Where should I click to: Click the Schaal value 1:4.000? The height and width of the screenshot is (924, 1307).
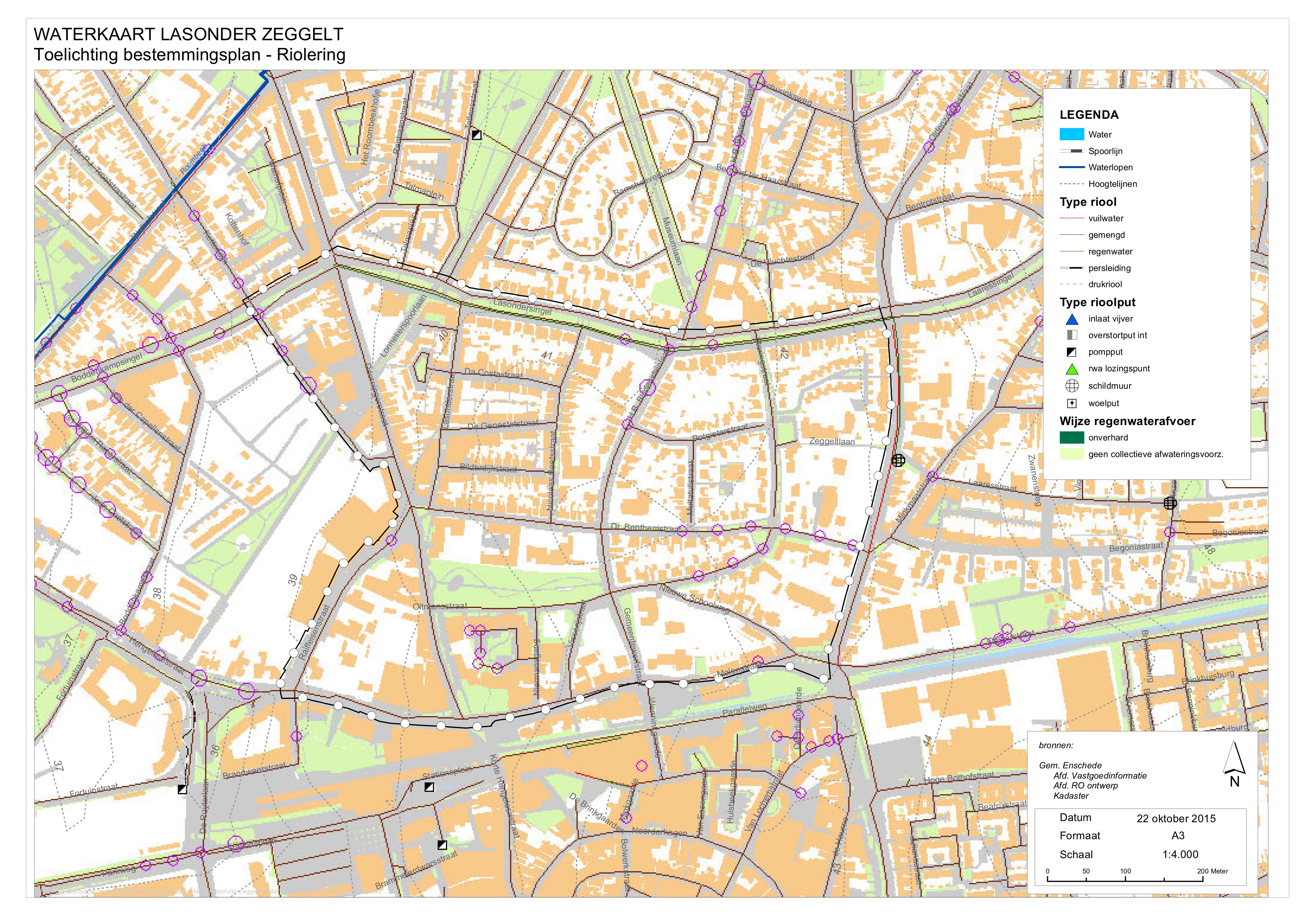click(1180, 854)
